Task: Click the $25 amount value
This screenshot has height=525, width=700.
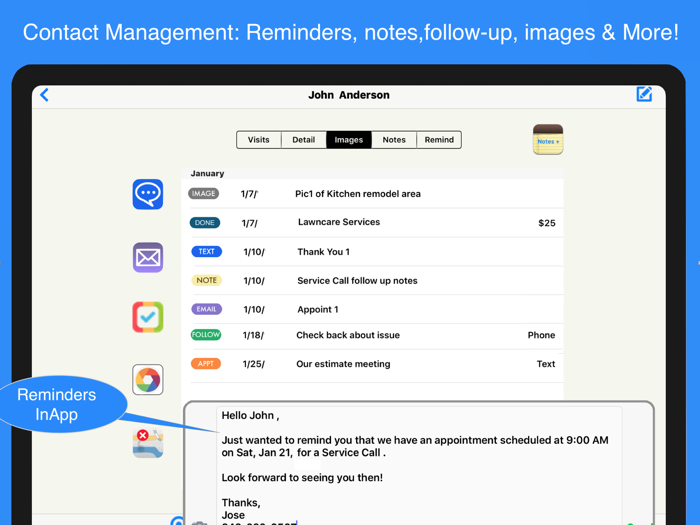Action: 546,223
